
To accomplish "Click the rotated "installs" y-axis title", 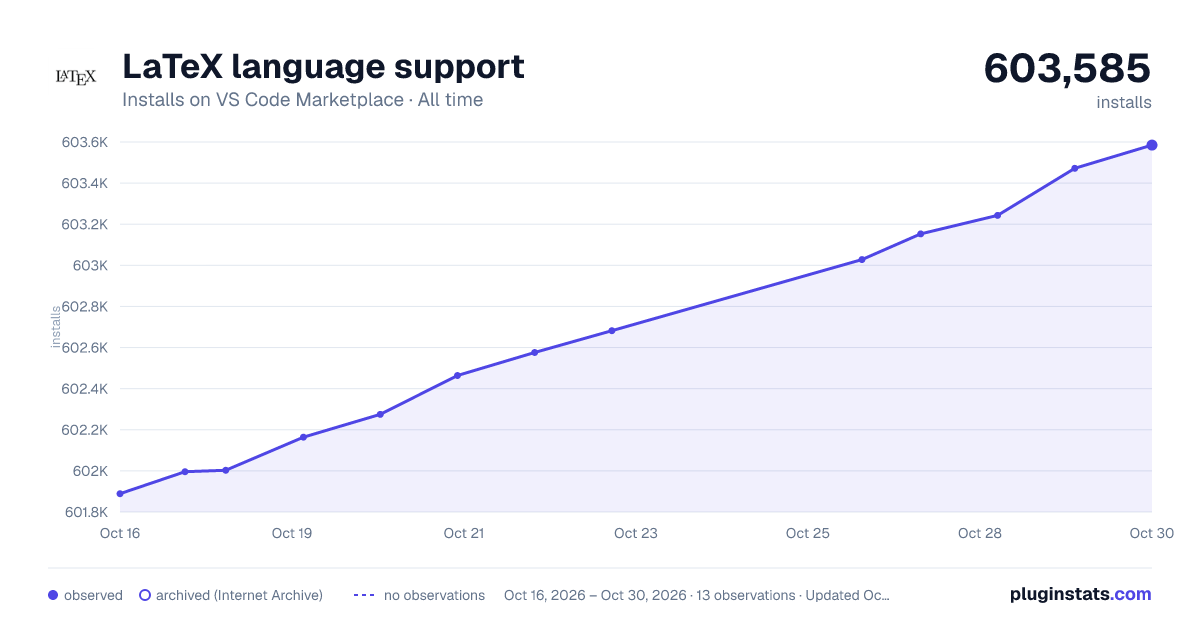I will [x=57, y=327].
